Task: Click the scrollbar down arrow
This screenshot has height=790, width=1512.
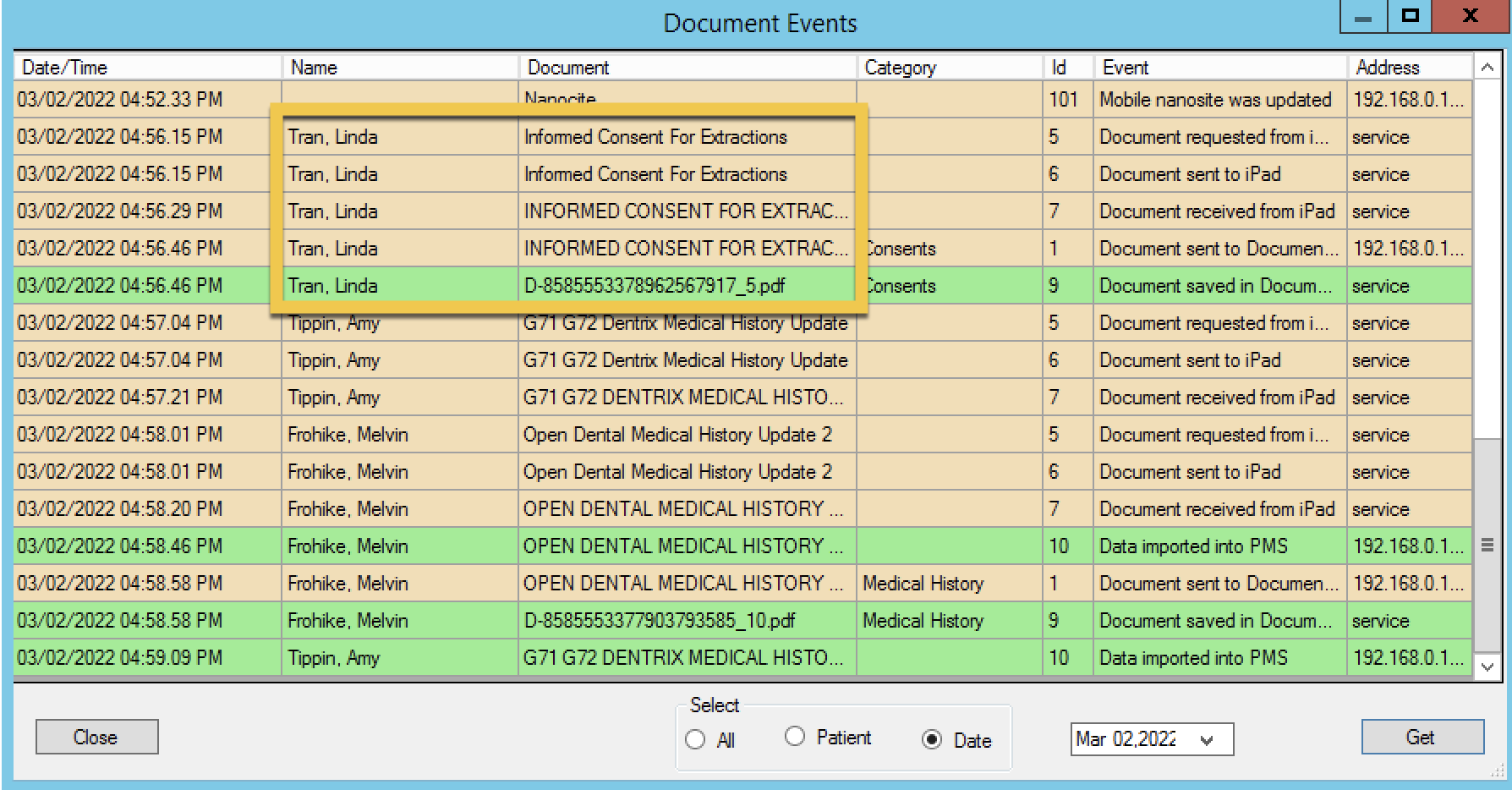Action: (1487, 667)
